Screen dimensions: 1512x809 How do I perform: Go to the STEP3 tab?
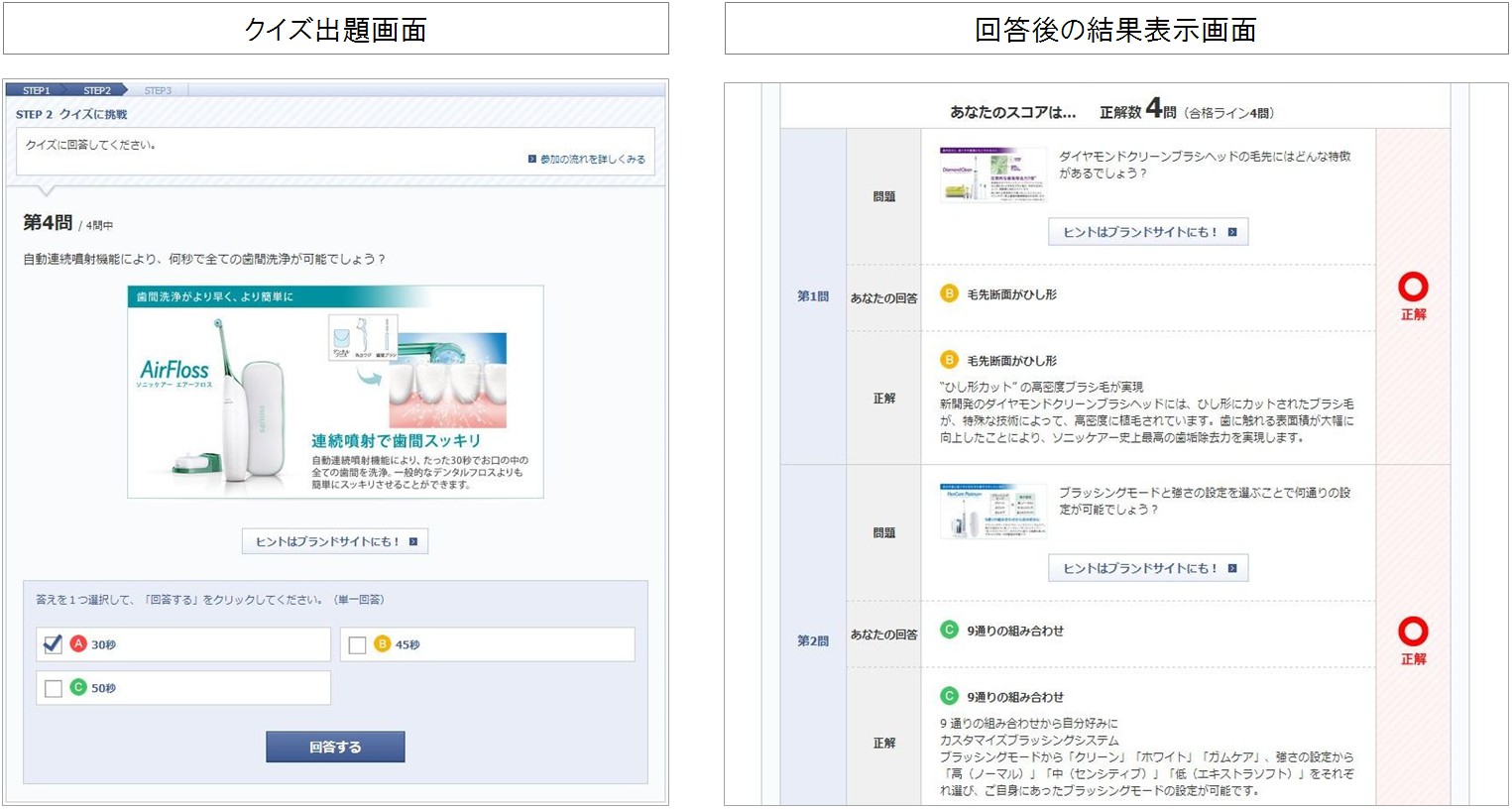click(158, 90)
